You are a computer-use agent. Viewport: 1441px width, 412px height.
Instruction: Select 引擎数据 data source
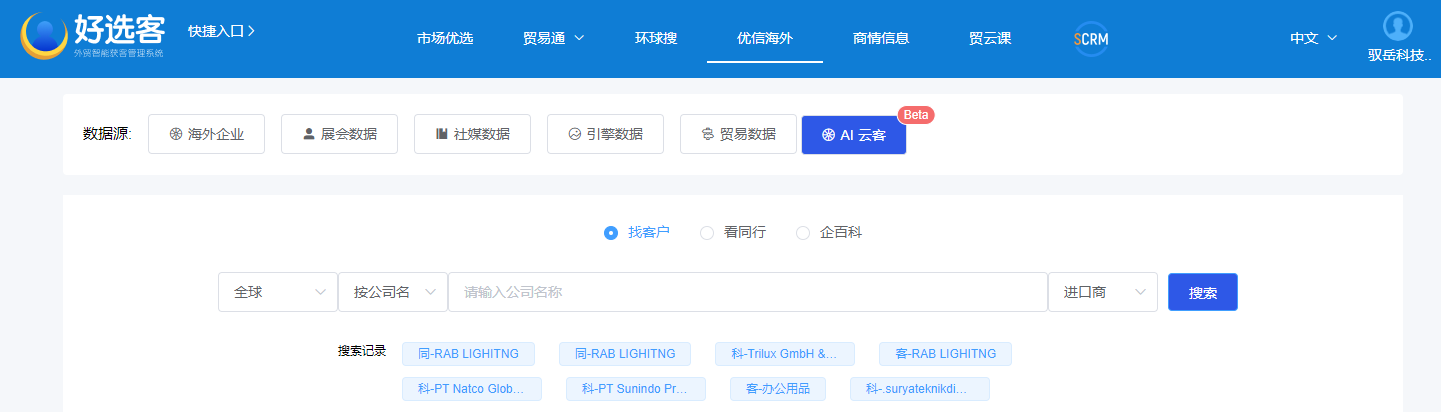[605, 134]
